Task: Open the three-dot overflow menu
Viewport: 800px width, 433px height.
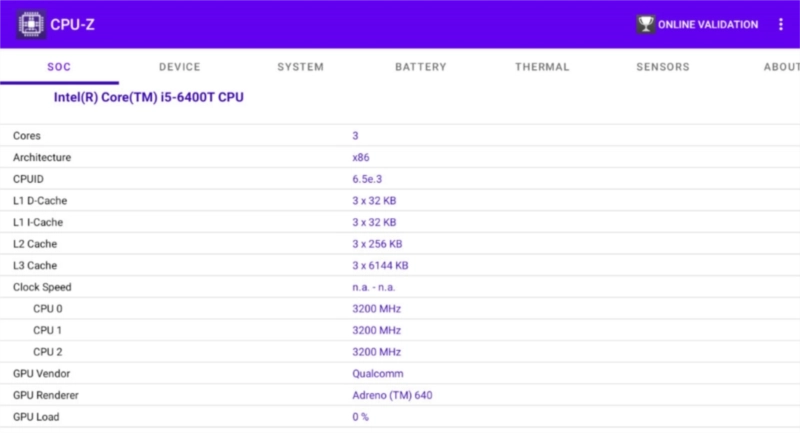Action: pos(781,24)
